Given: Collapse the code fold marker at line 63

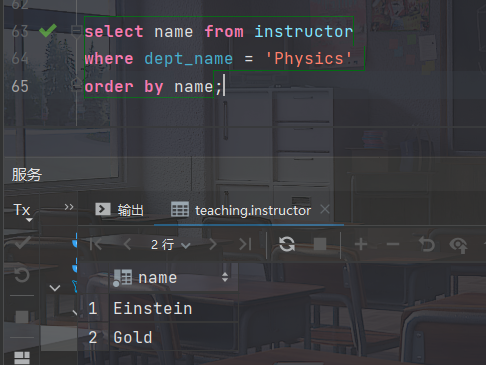Looking at the screenshot, I should (x=76, y=31).
